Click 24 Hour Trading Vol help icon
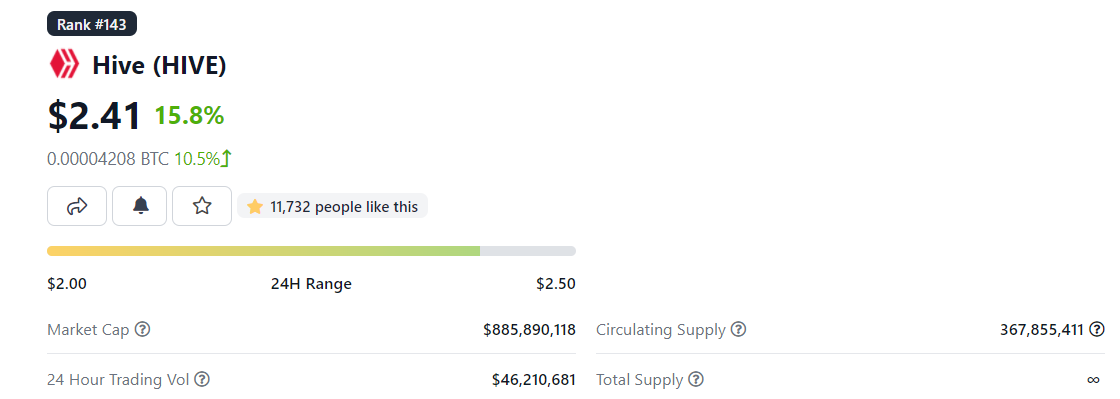This screenshot has width=1120, height=399. pyautogui.click(x=202, y=380)
